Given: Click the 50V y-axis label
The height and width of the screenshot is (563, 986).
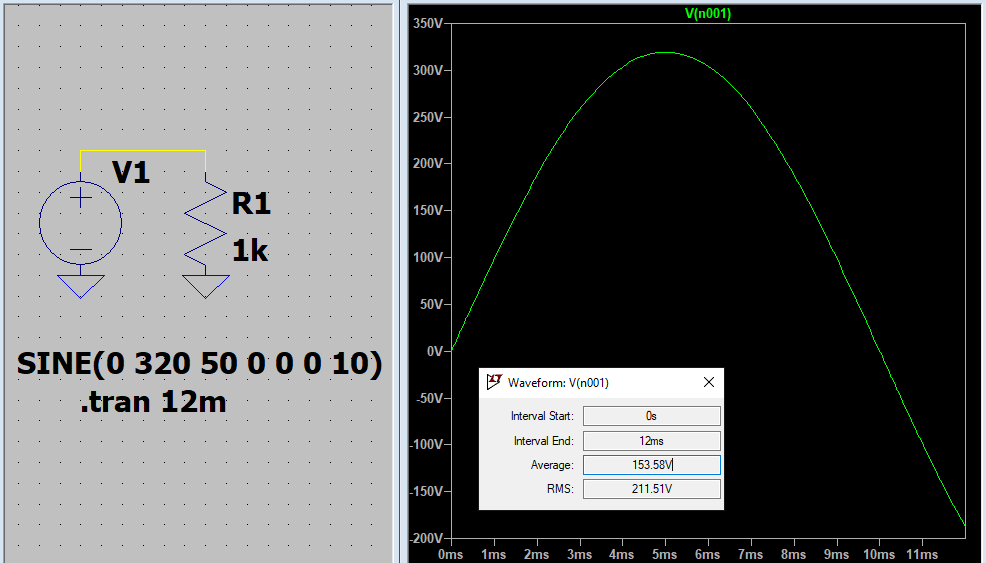Looking at the screenshot, I should click(x=432, y=304).
